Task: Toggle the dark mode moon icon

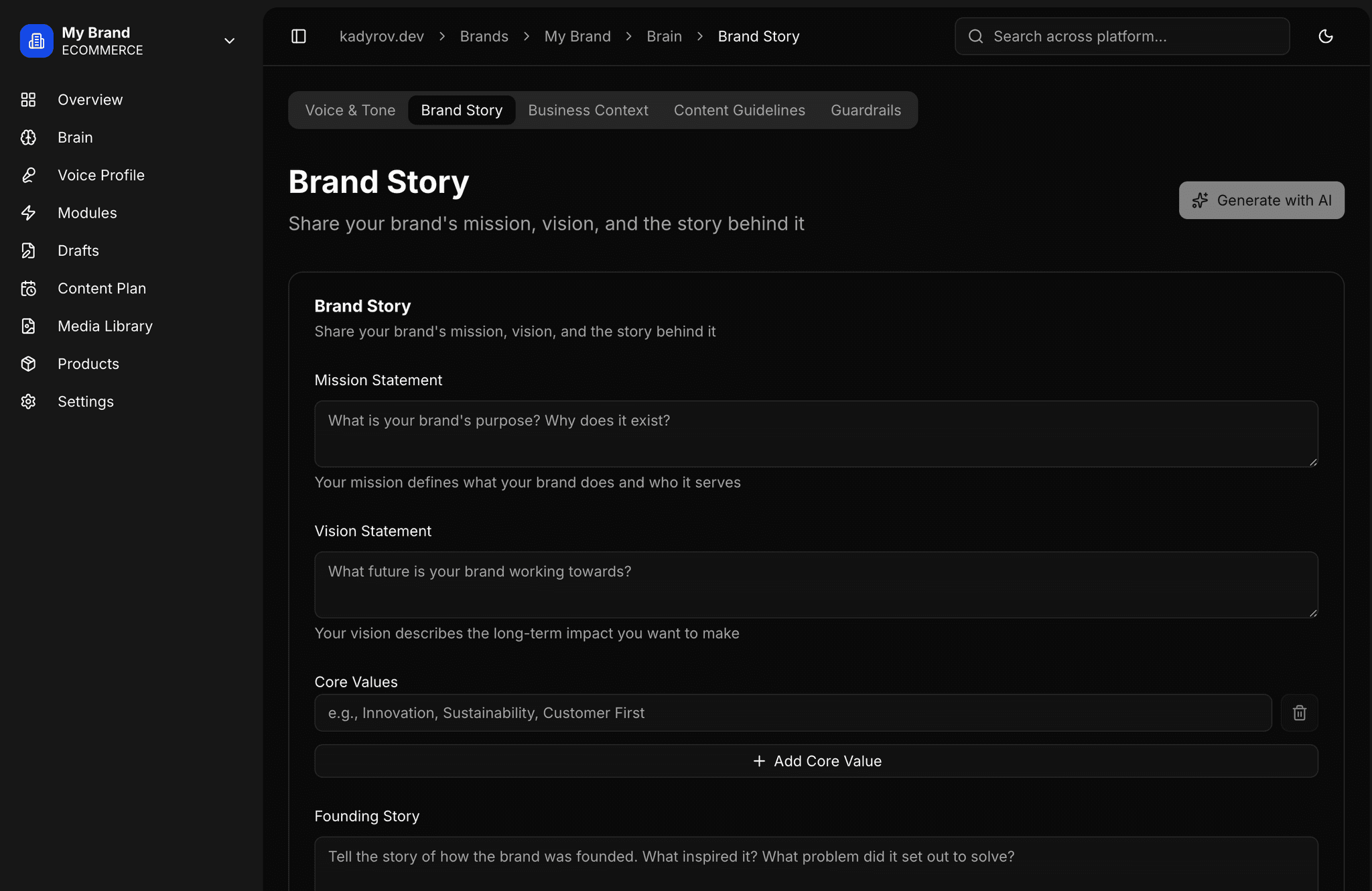Action: click(1326, 36)
